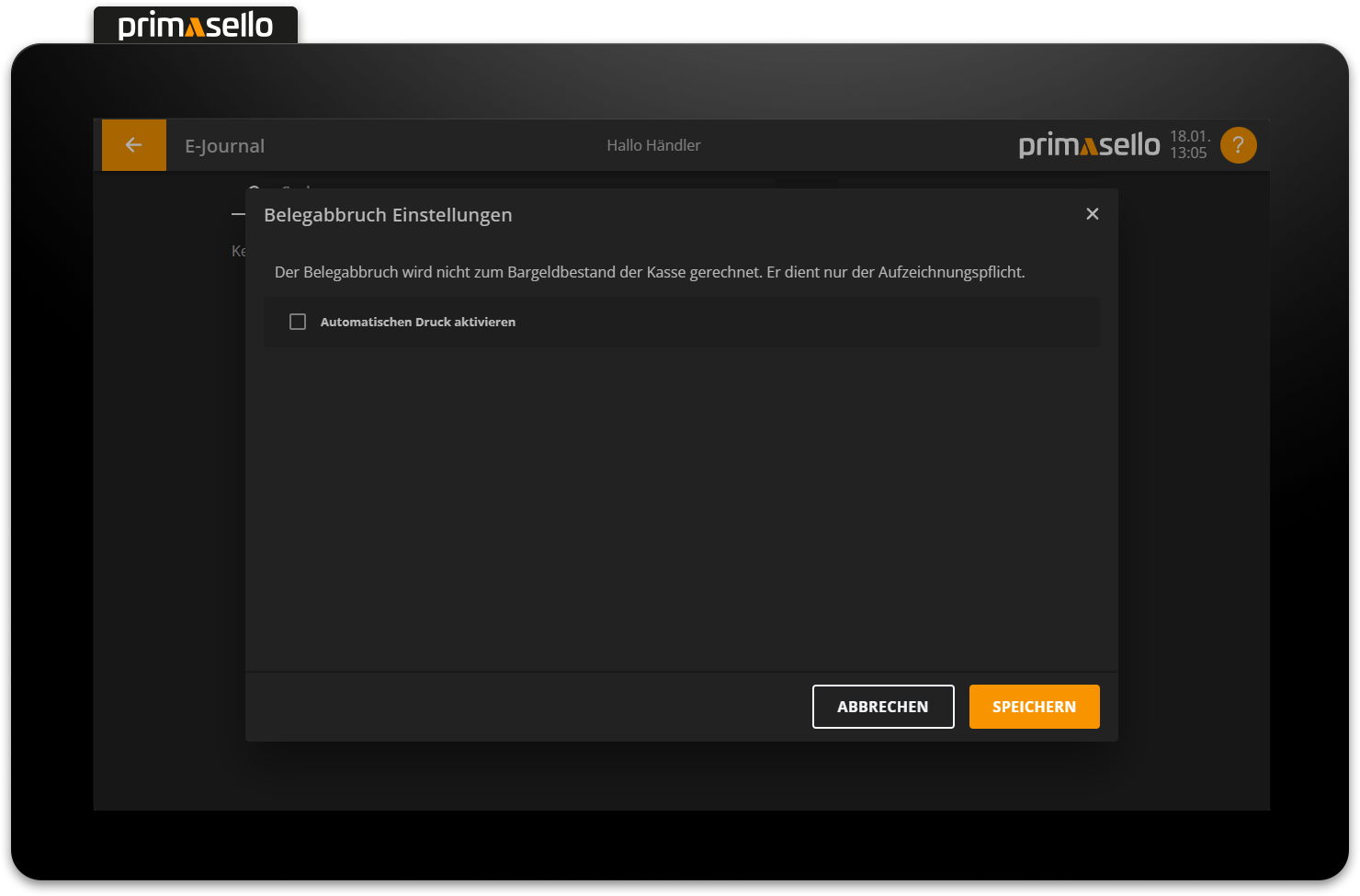Click the back navigation button on orange background
The image size is (1360, 896).
click(x=133, y=144)
